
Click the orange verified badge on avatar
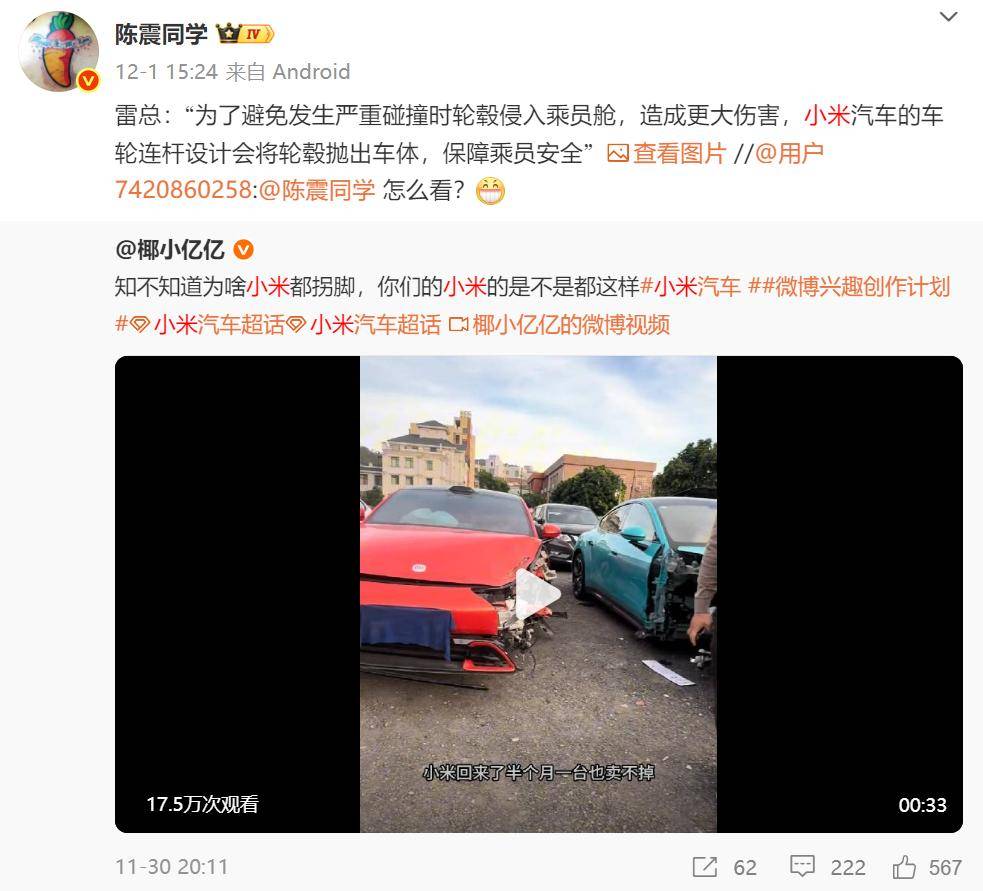[88, 80]
